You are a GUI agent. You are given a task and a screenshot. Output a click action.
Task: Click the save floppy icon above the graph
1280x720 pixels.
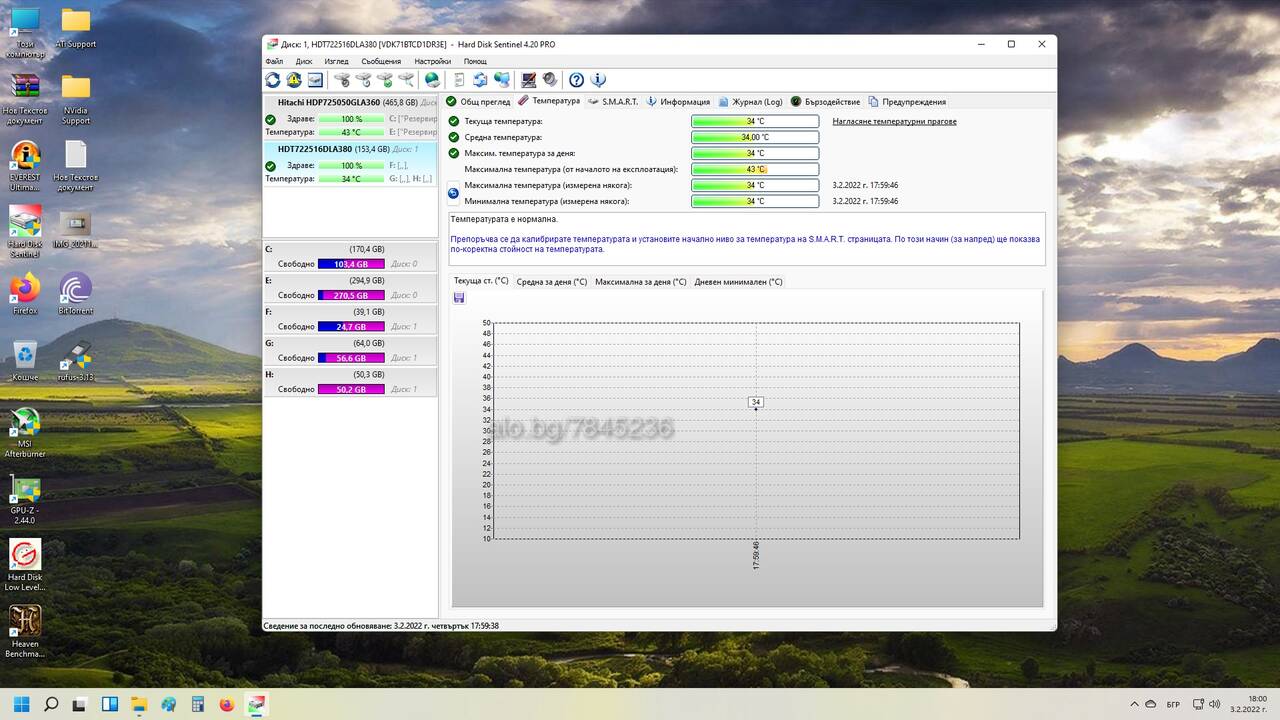click(459, 297)
